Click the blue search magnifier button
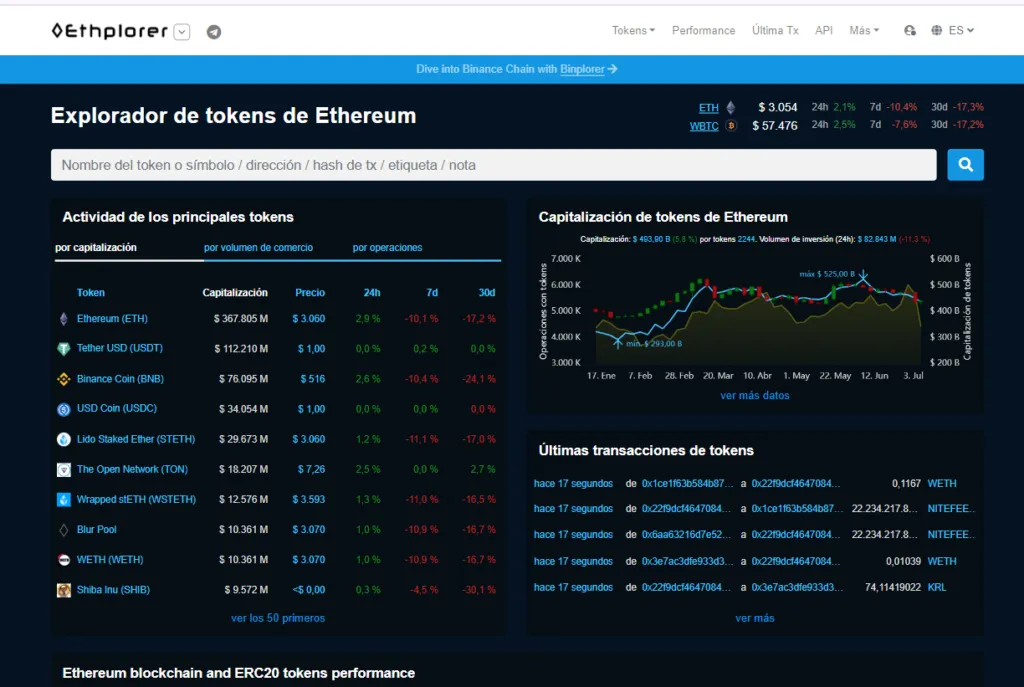The height and width of the screenshot is (687, 1024). [966, 165]
